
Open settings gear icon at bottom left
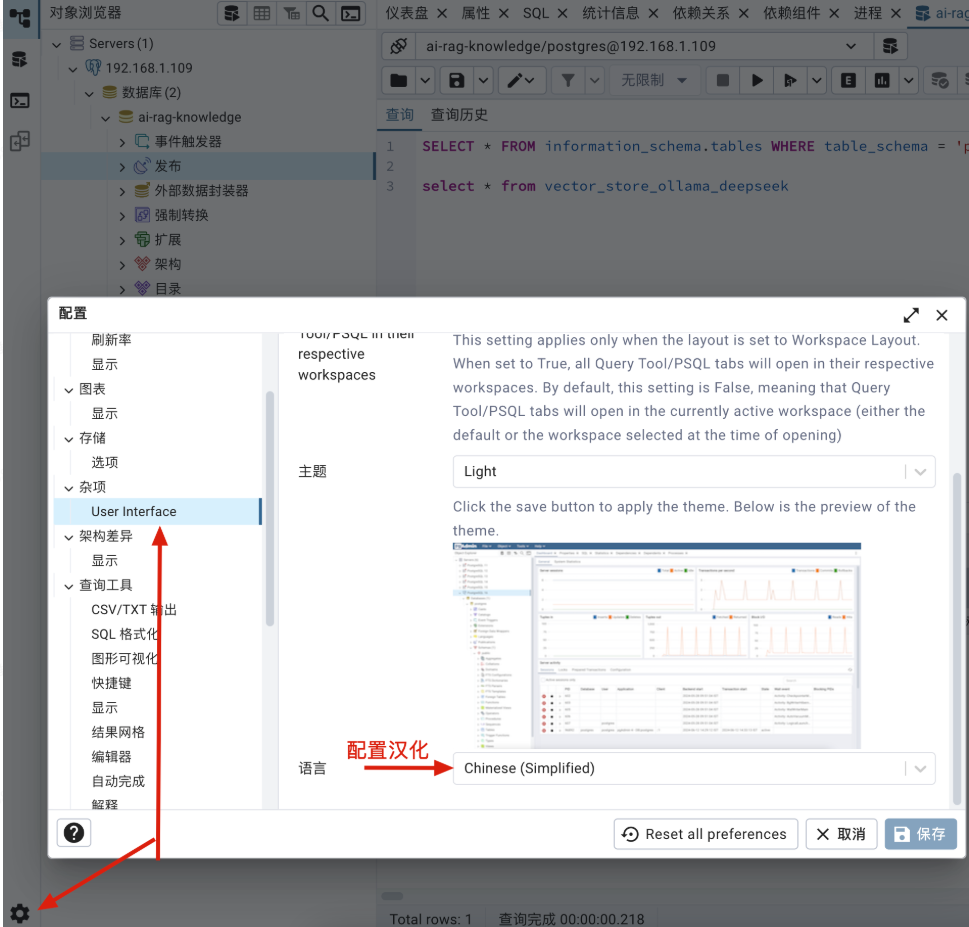(x=20, y=913)
